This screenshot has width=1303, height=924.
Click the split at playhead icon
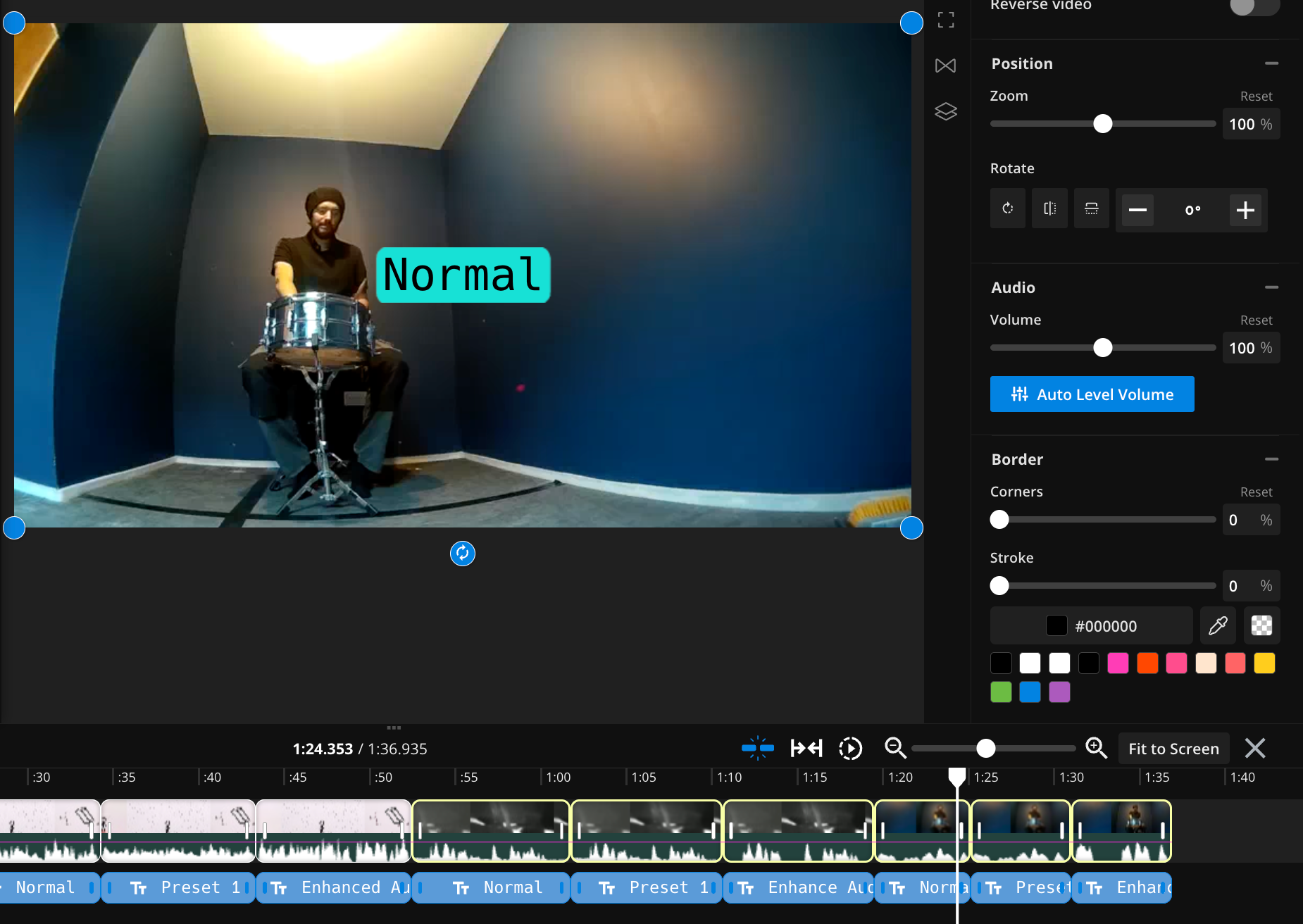pos(758,748)
